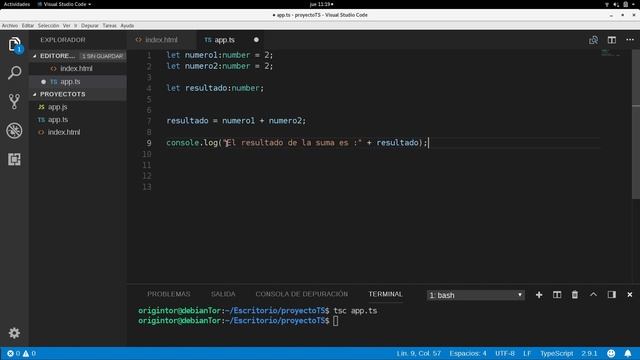Open the system clock in top bar

[x=321, y=4]
